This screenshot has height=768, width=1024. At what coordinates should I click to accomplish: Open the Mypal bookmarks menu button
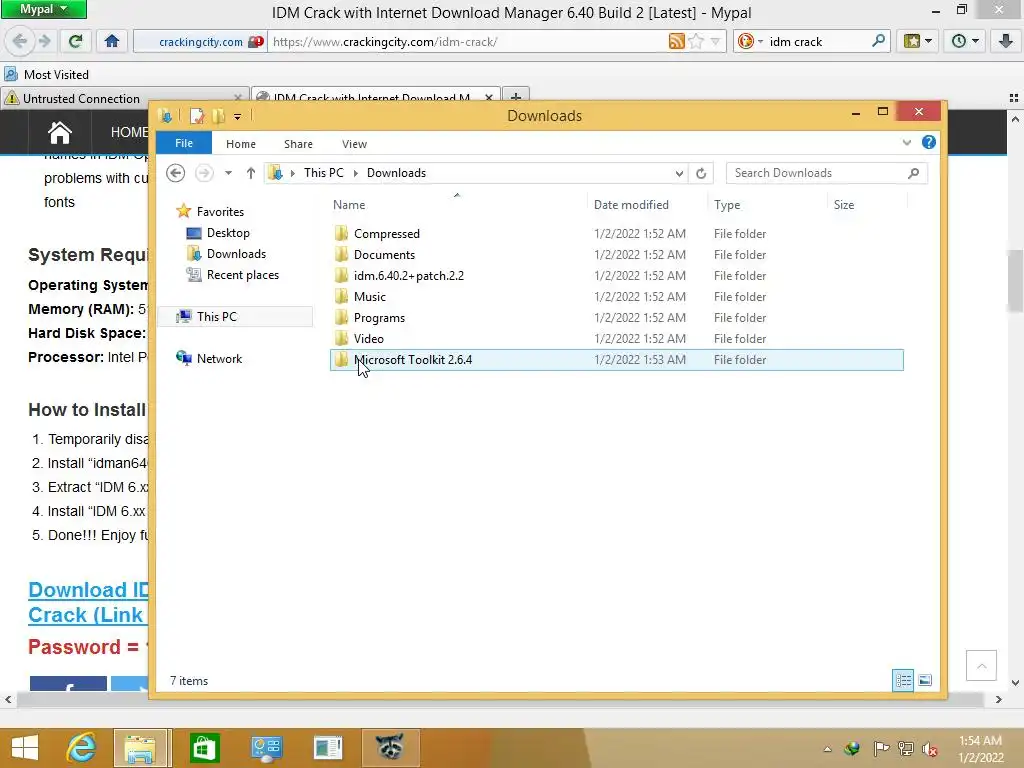point(918,41)
